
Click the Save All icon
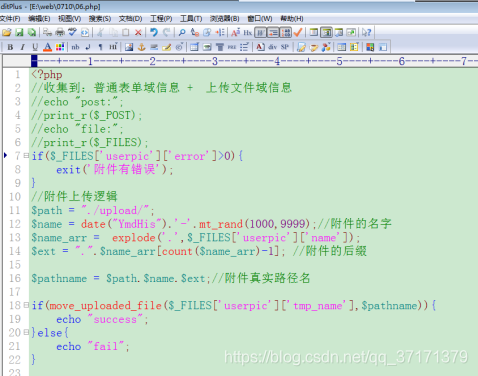32,32
